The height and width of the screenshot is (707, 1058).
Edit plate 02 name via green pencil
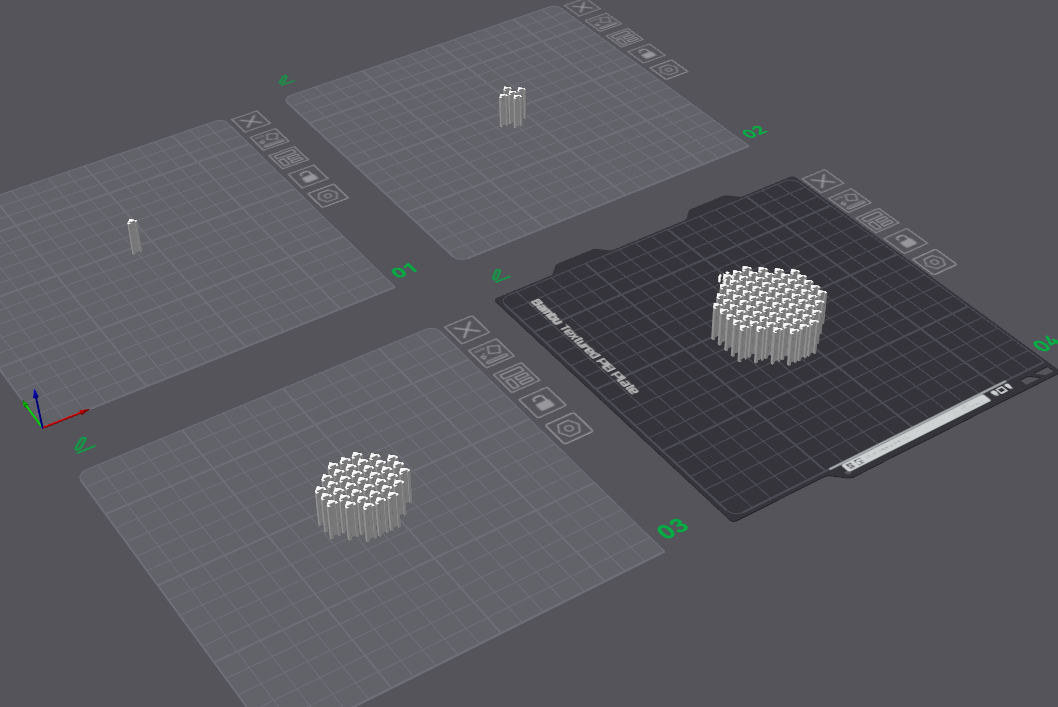286,80
